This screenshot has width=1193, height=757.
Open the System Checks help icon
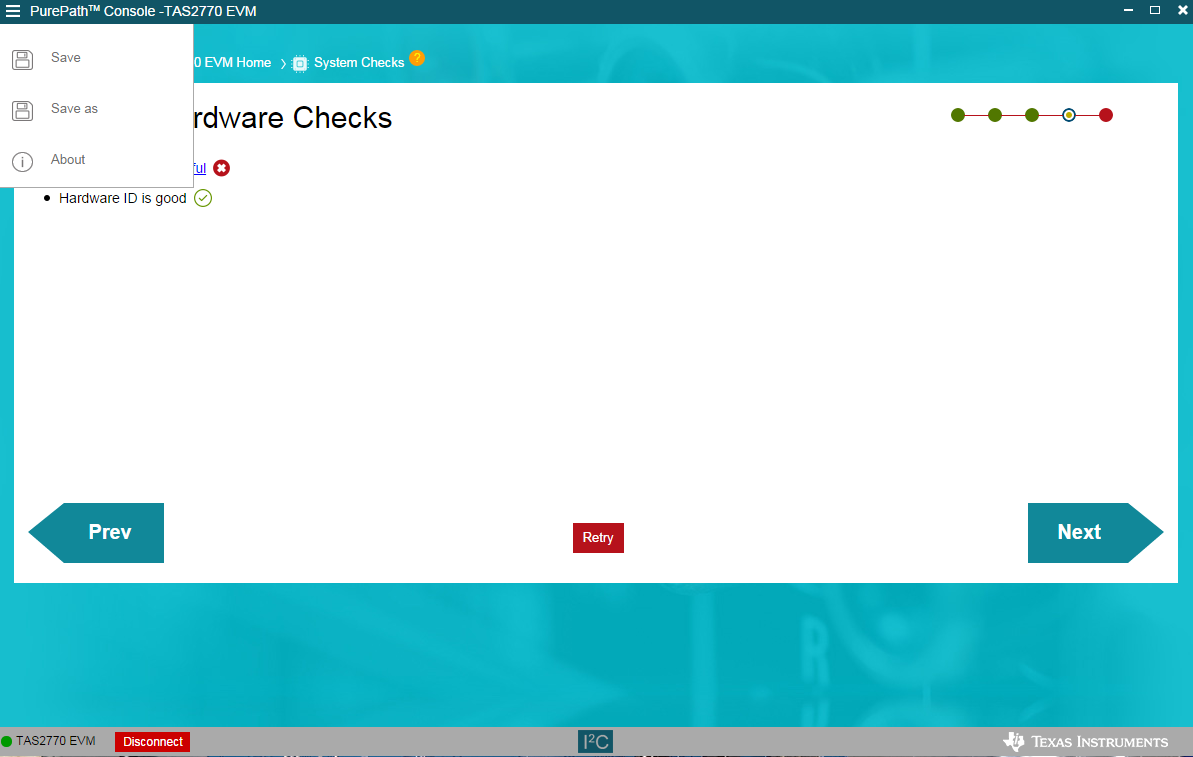coord(417,58)
